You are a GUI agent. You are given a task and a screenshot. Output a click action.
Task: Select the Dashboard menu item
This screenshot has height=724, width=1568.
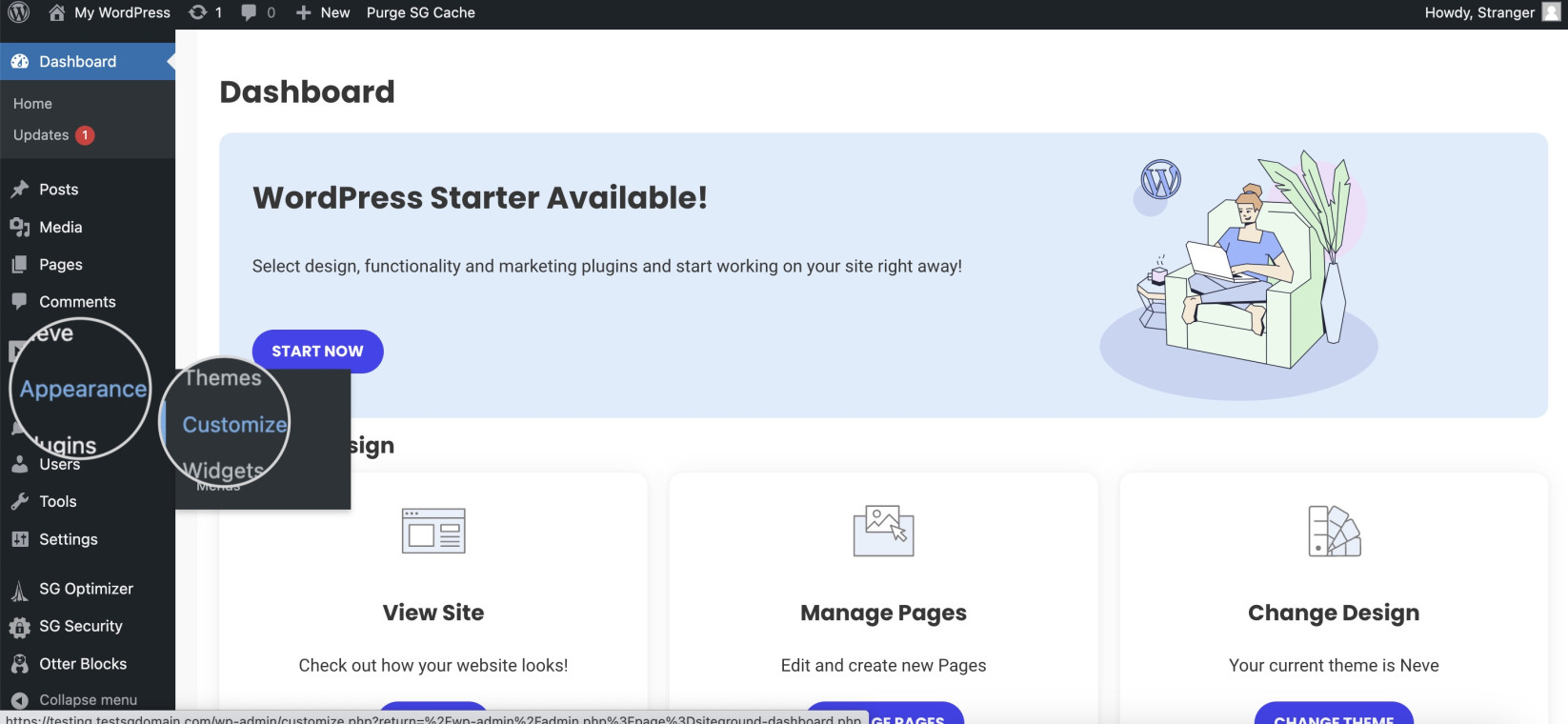click(88, 61)
